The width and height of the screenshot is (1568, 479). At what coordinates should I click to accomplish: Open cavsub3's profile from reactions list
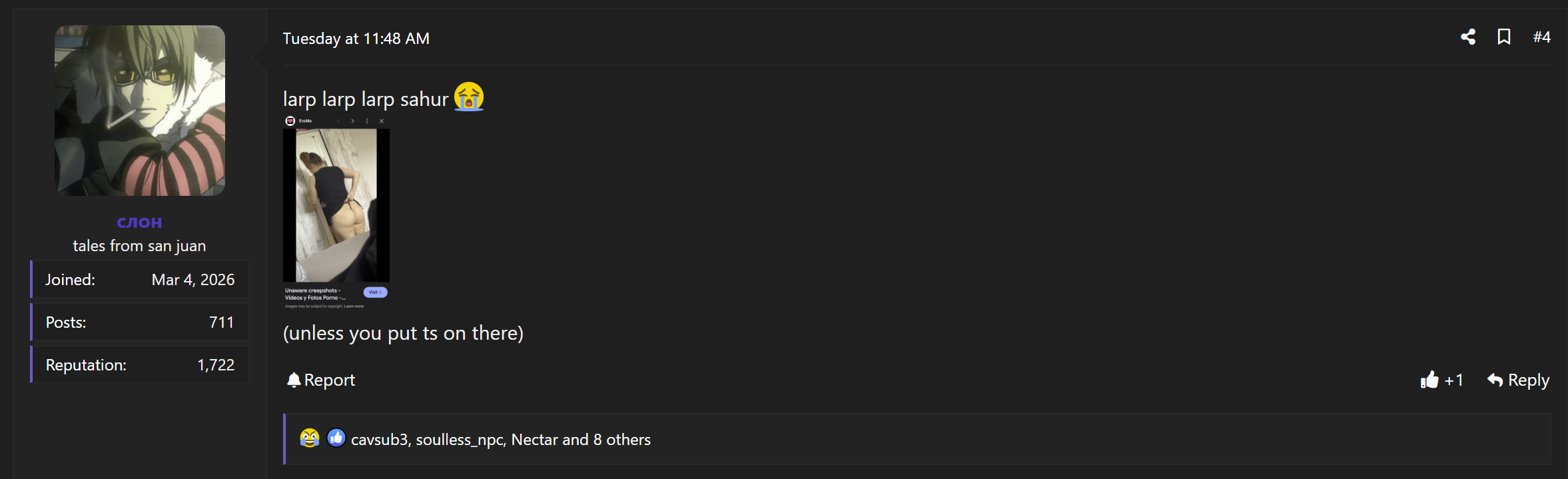pyautogui.click(x=379, y=440)
